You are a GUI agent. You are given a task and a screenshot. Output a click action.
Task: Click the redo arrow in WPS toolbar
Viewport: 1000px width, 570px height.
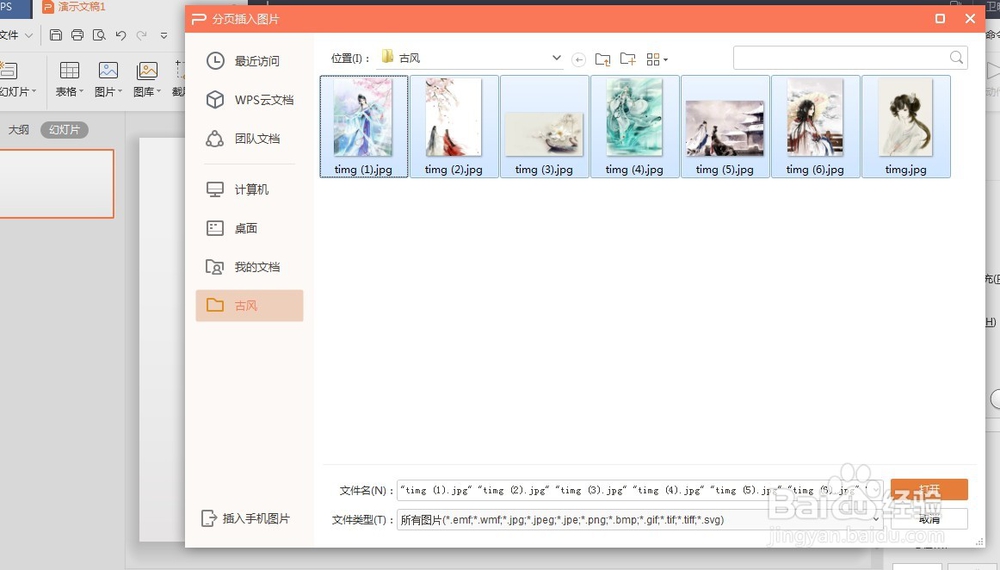click(142, 35)
